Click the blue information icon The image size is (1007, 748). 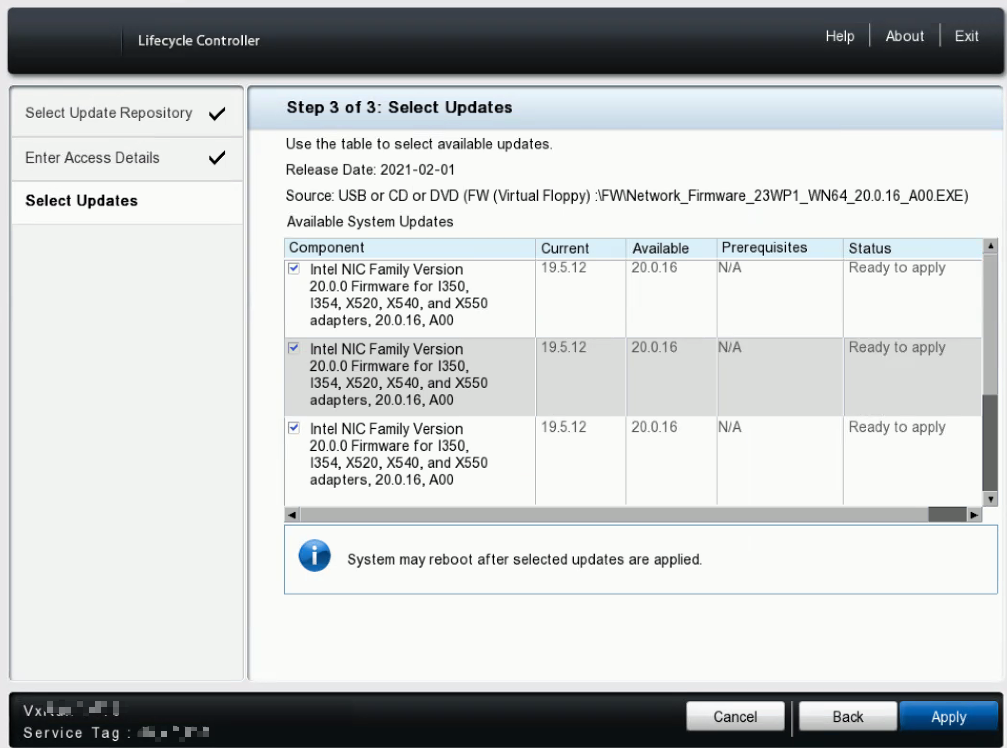pyautogui.click(x=313, y=553)
